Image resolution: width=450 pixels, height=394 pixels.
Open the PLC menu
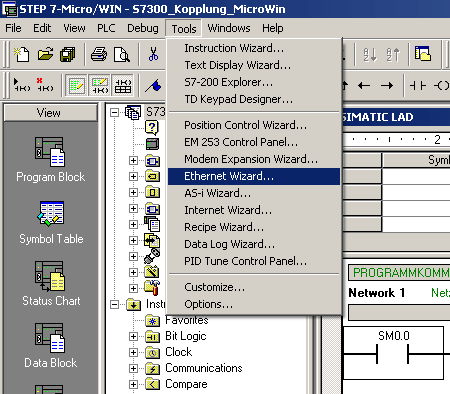point(106,28)
